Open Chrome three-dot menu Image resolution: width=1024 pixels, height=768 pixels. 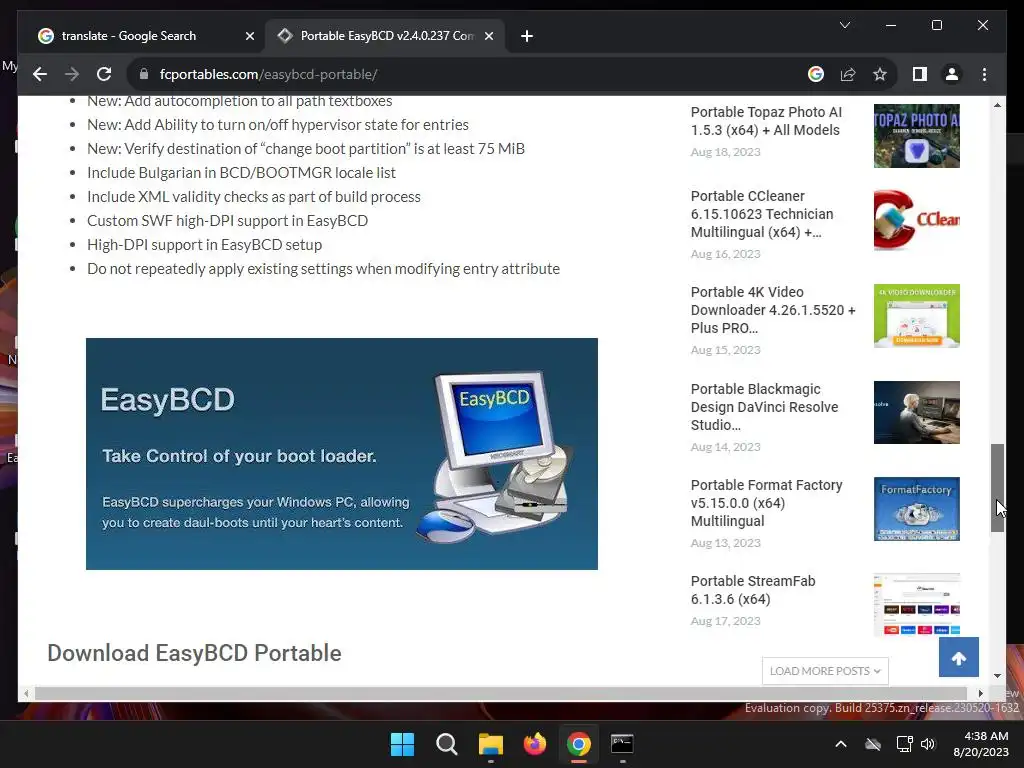(x=984, y=74)
